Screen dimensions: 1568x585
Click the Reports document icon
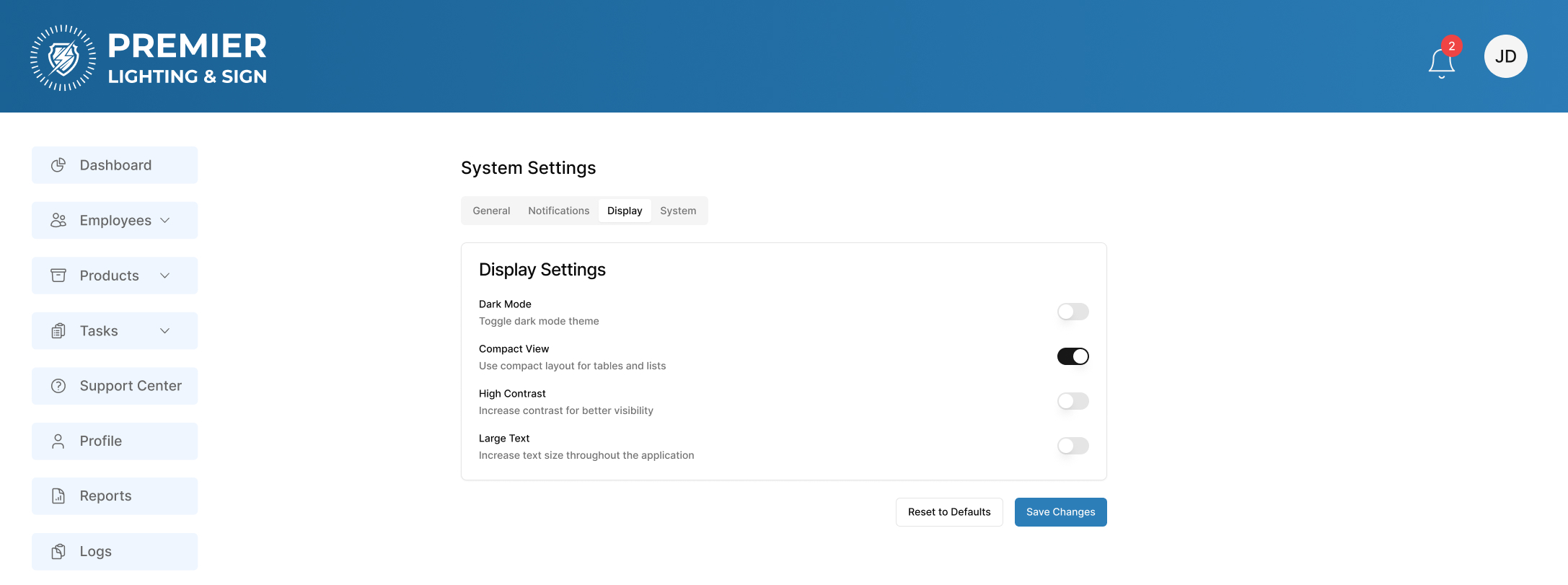pyautogui.click(x=58, y=496)
